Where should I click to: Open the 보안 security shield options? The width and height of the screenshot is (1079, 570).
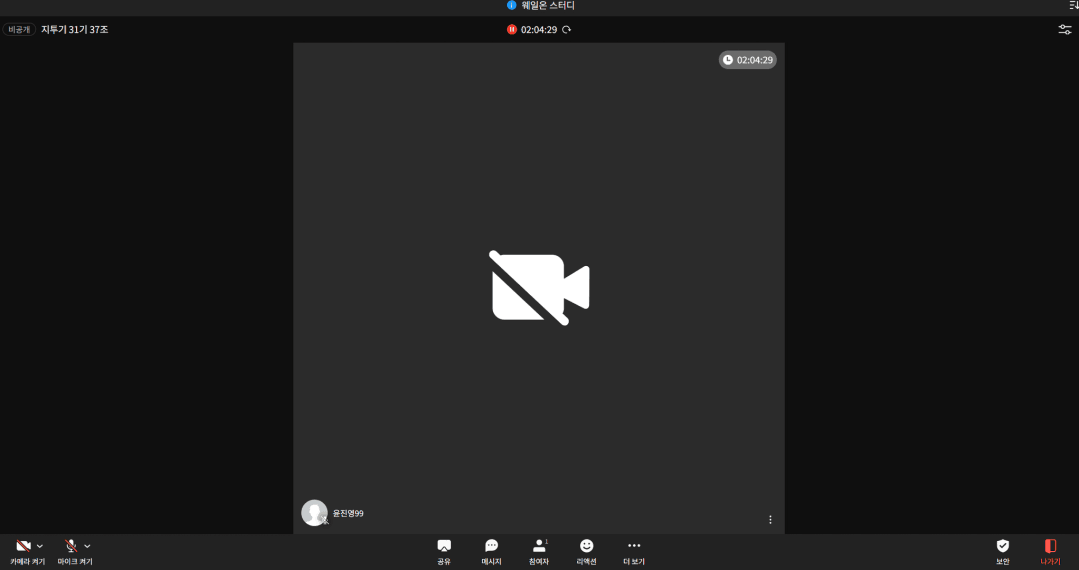coord(1002,549)
